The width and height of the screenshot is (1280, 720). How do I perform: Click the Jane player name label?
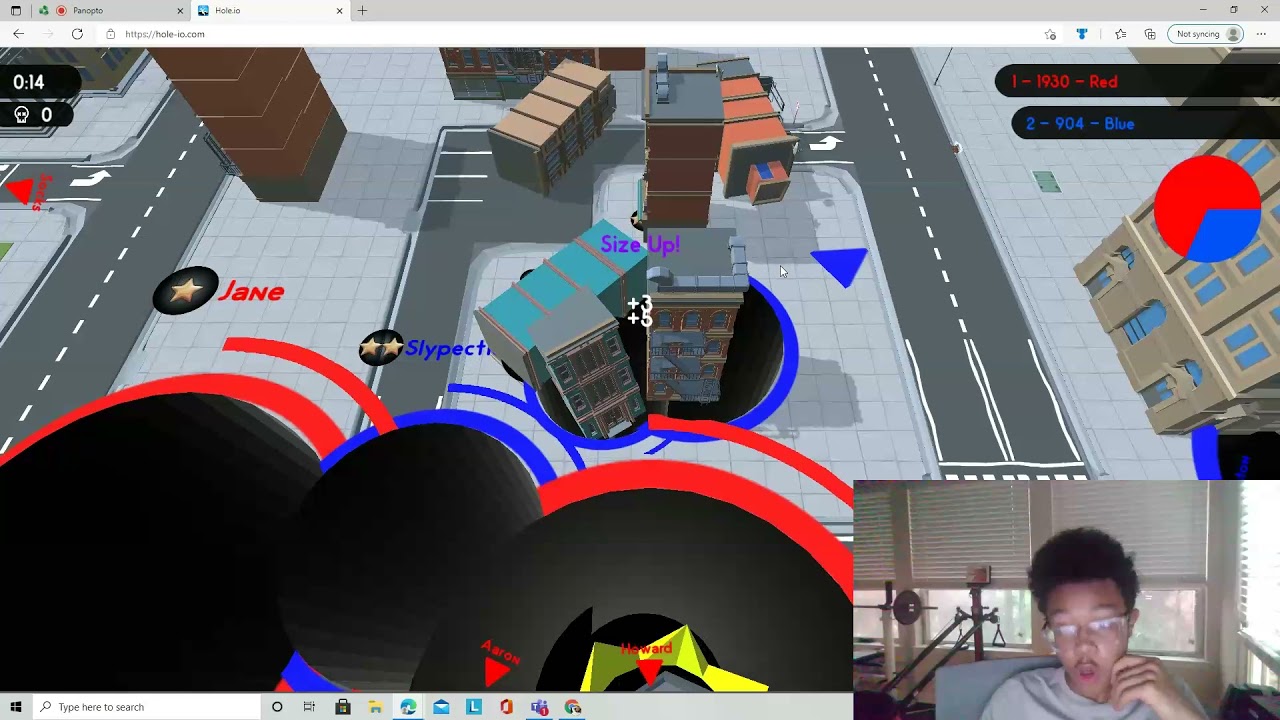251,291
